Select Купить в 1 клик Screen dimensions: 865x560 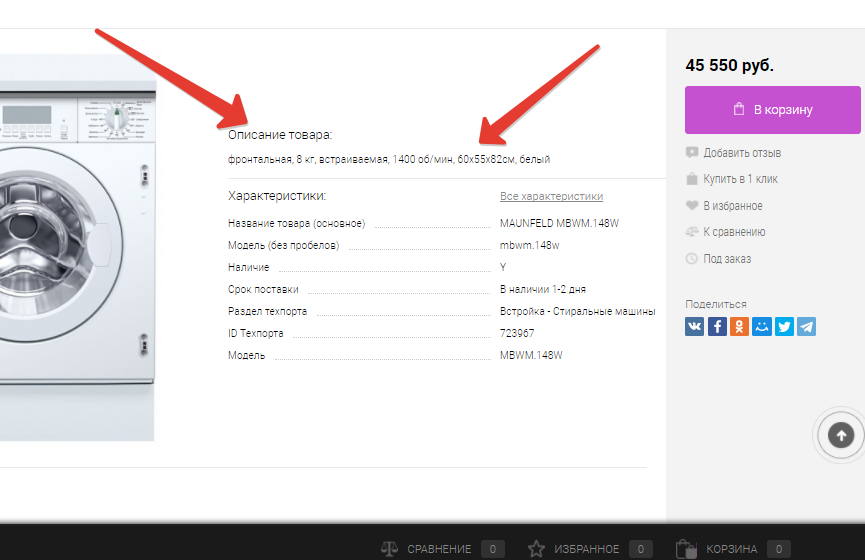(x=740, y=179)
